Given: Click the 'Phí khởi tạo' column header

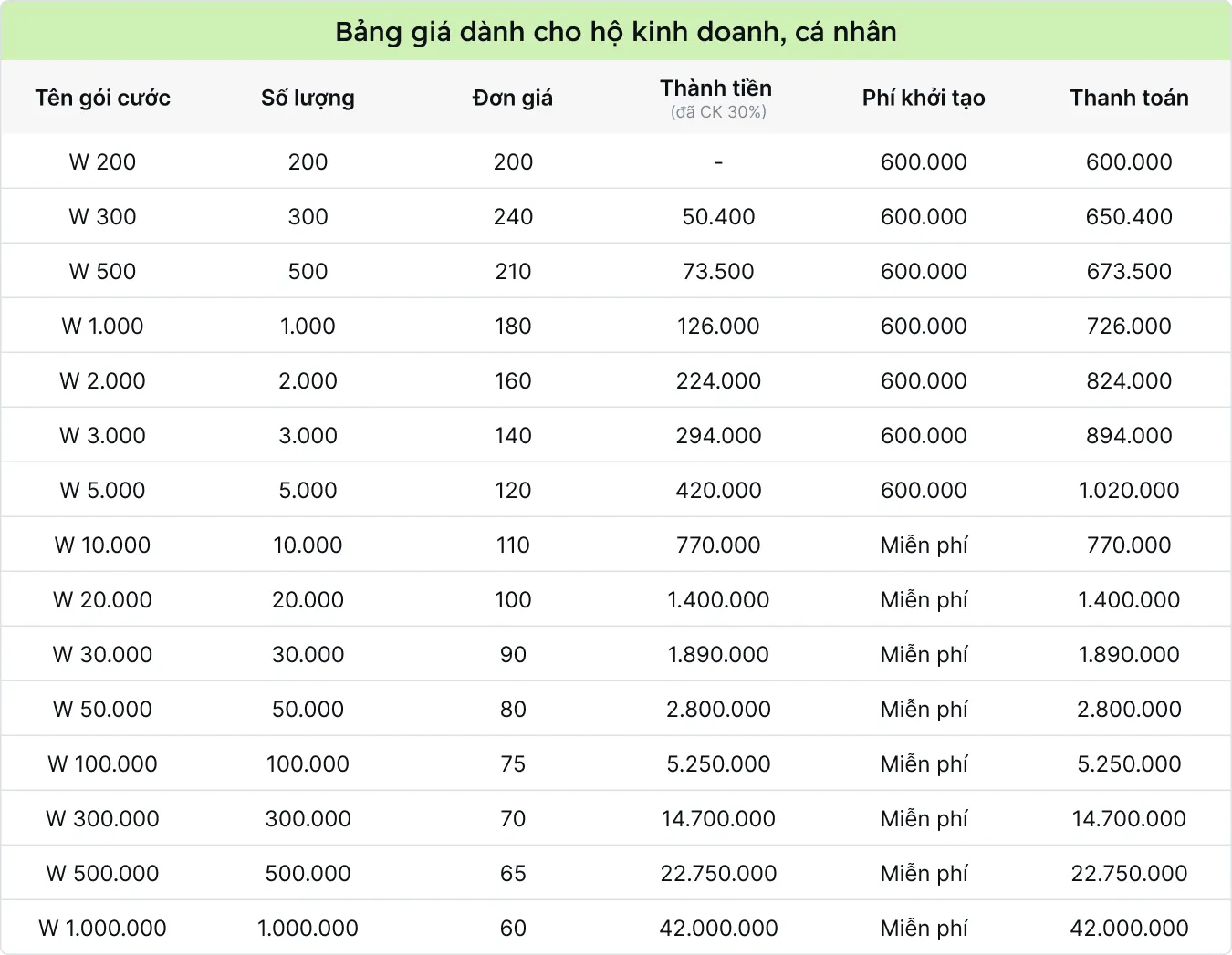Looking at the screenshot, I should [x=924, y=98].
